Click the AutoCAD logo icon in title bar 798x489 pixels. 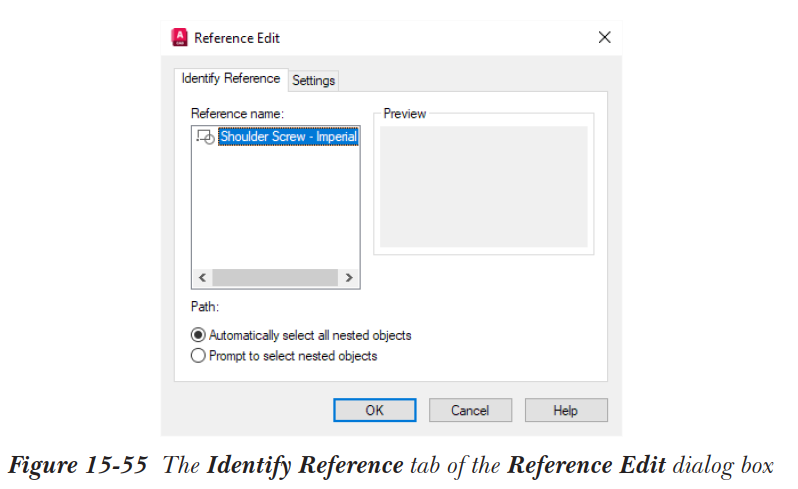179,38
